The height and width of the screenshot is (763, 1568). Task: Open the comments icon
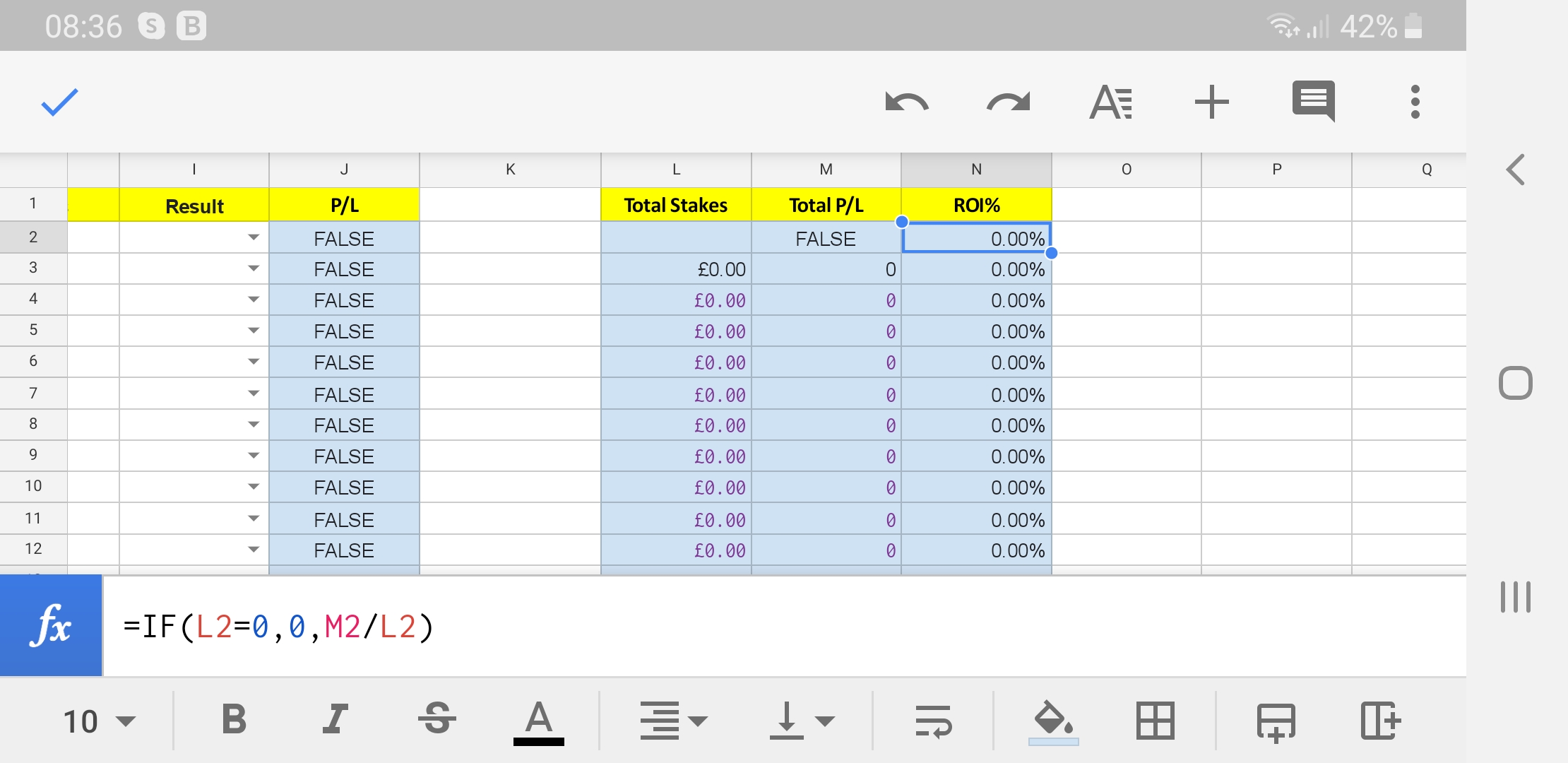(x=1314, y=101)
